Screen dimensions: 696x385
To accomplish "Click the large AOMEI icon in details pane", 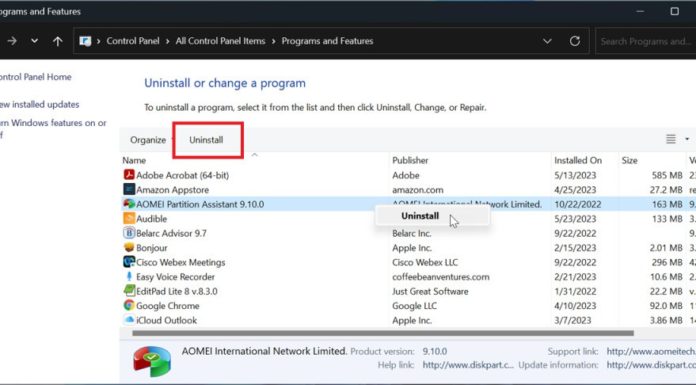I will point(152,361).
